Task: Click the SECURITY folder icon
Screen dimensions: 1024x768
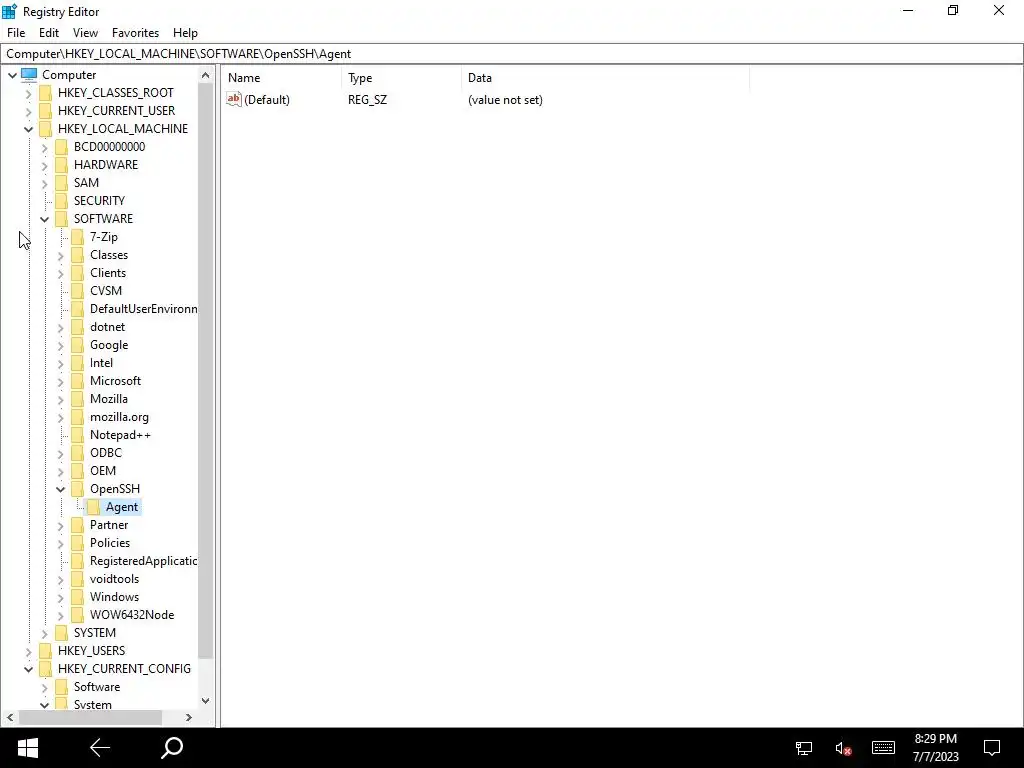Action: (61, 200)
